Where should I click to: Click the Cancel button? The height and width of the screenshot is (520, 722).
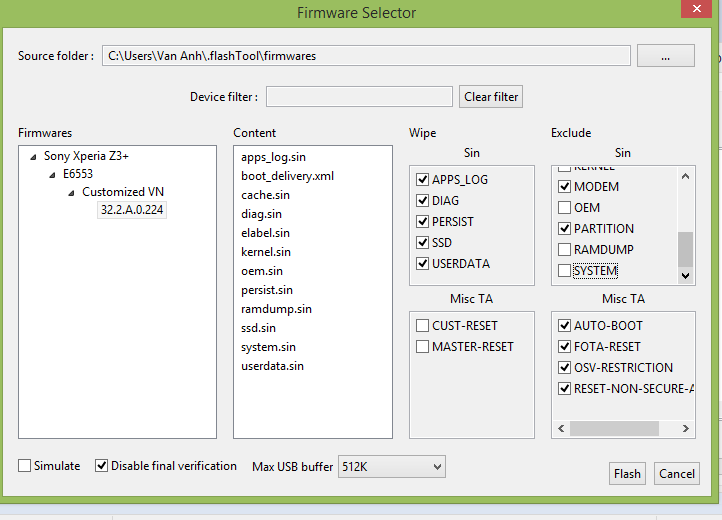coord(677,474)
